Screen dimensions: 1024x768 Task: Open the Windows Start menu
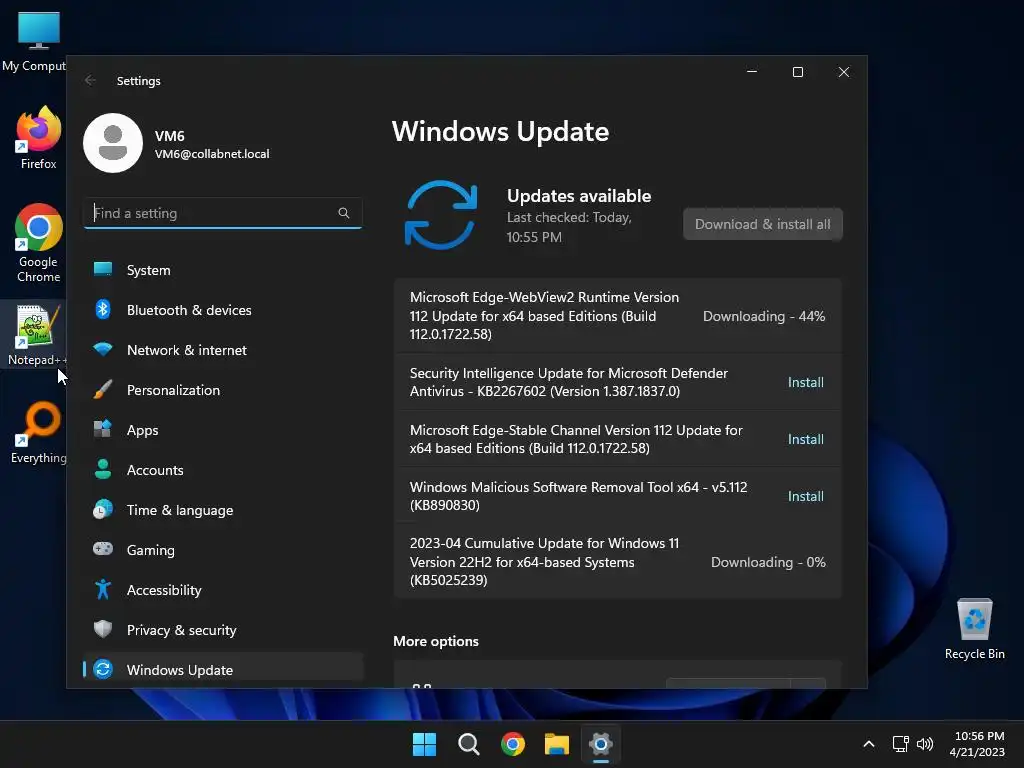tap(424, 744)
